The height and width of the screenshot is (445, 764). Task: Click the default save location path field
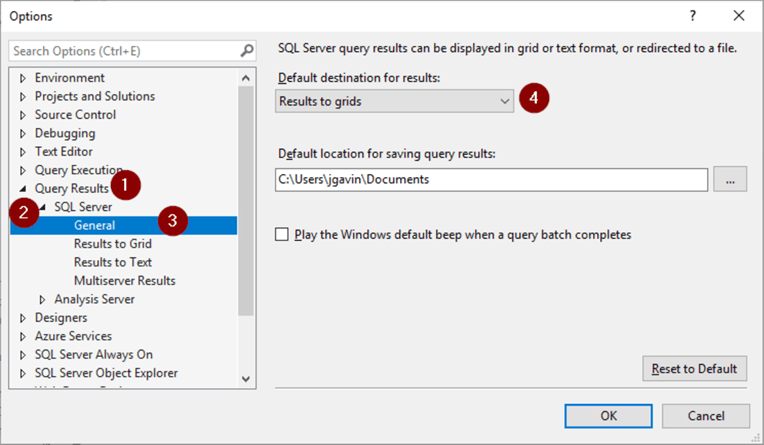(x=490, y=180)
